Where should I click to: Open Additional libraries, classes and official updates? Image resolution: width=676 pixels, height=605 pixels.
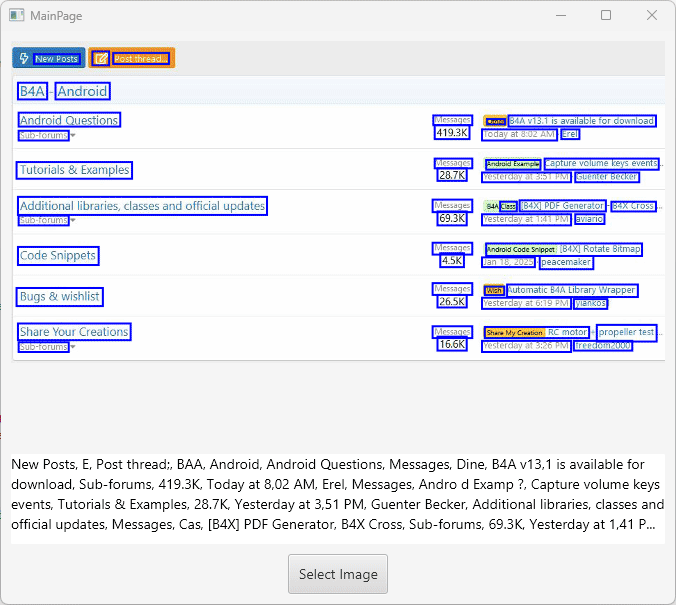point(142,206)
